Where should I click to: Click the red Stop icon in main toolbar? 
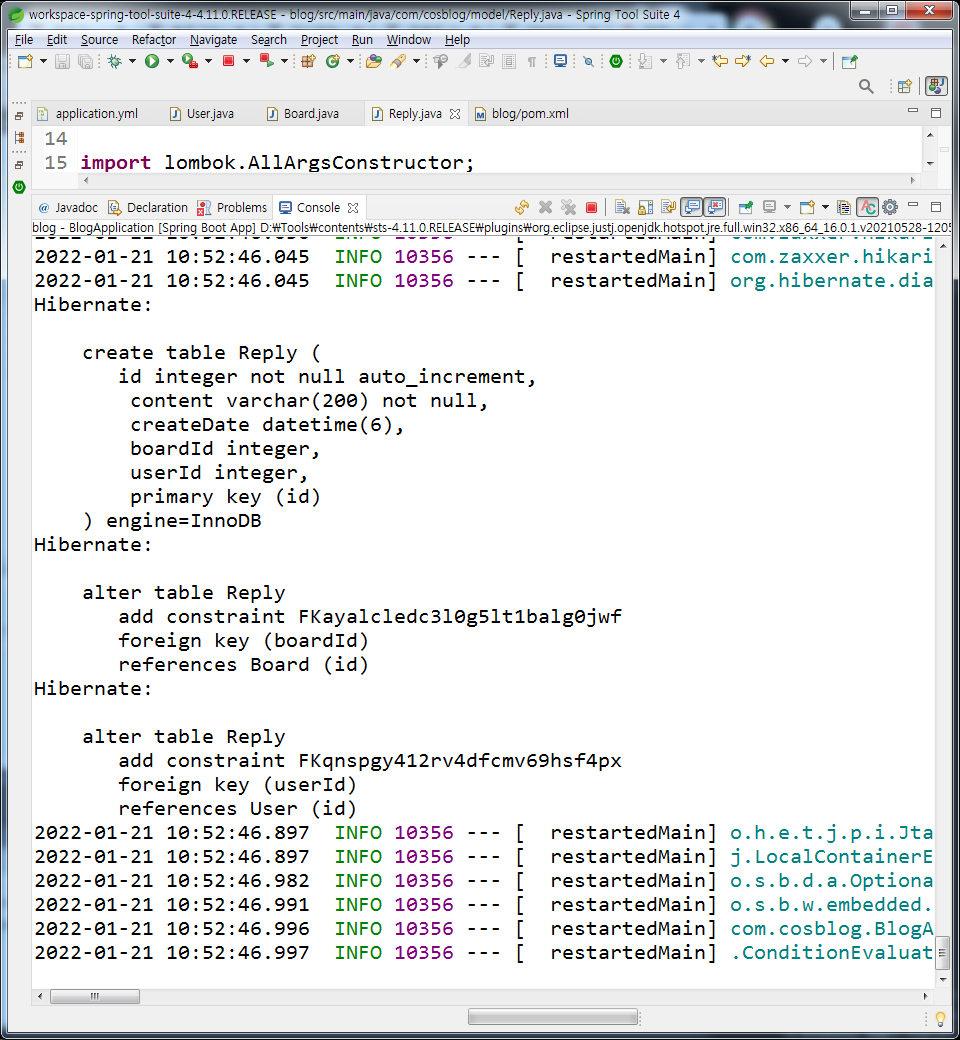229,61
